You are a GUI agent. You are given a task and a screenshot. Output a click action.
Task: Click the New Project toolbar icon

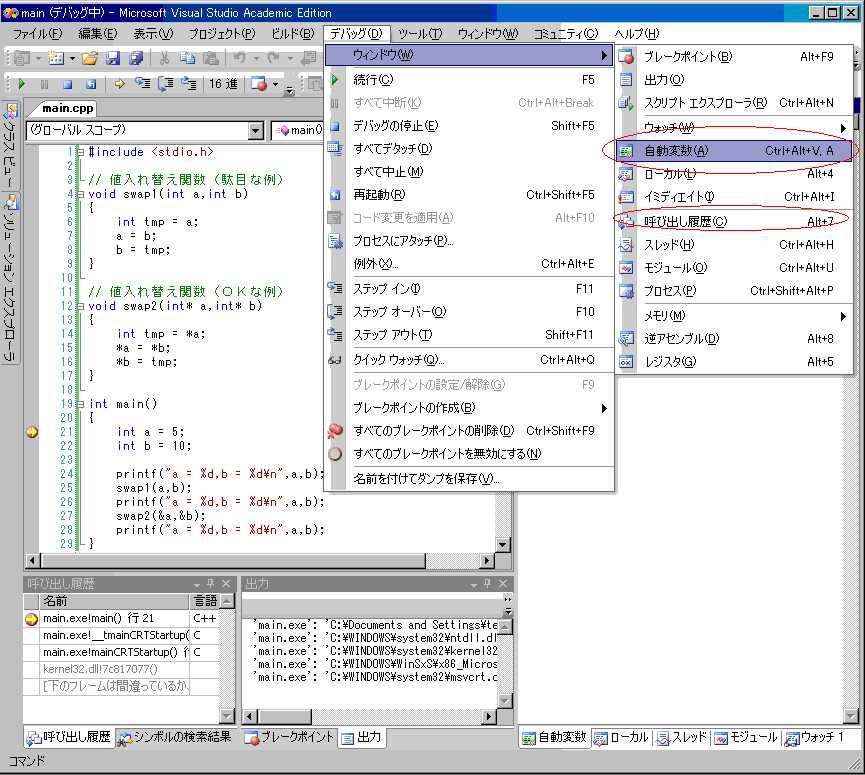[22, 58]
